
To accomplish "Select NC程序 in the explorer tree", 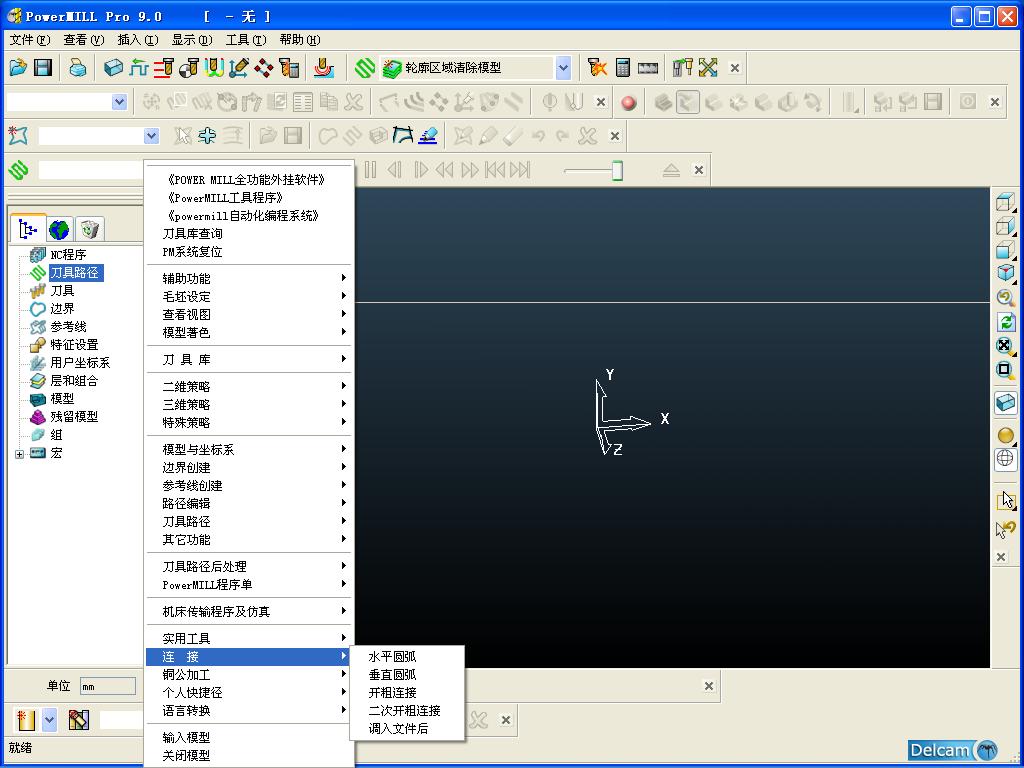I will [x=68, y=255].
